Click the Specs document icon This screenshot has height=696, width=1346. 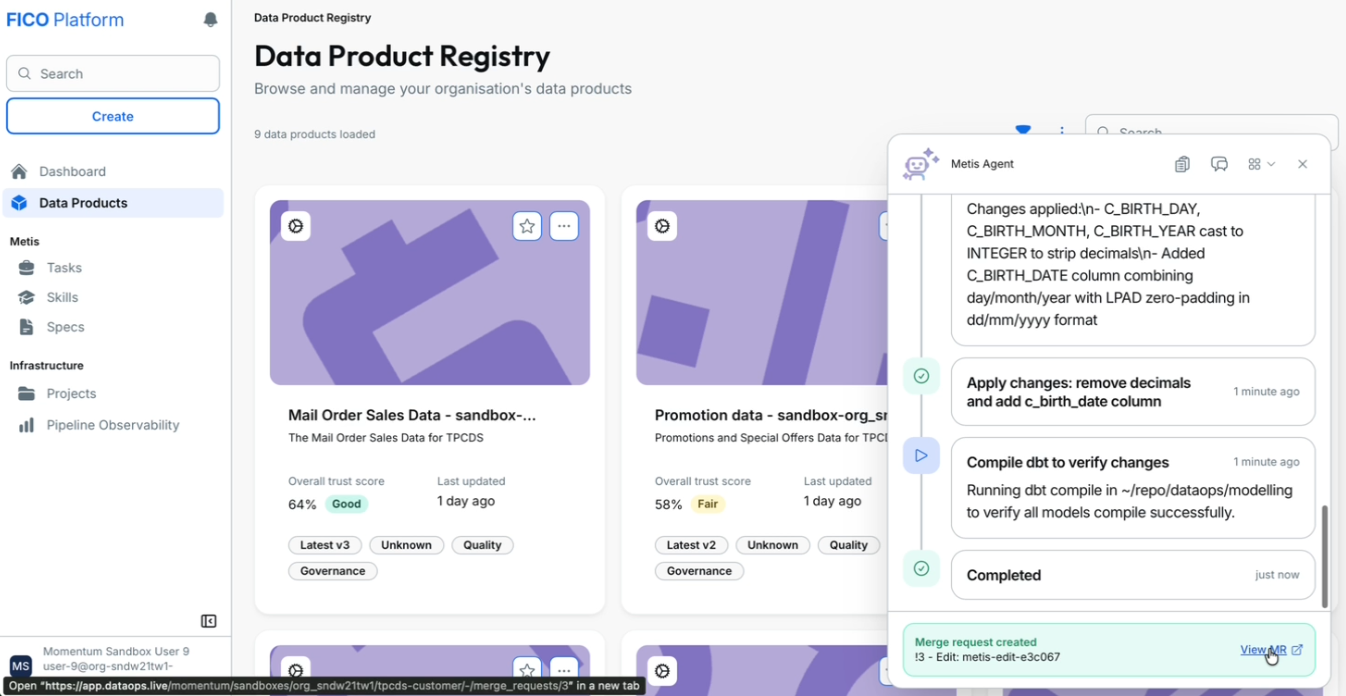tap(27, 327)
